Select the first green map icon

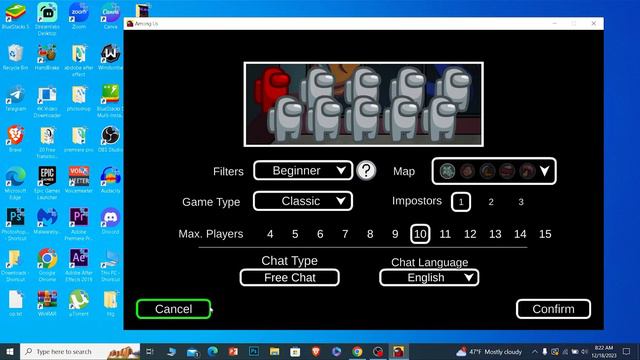coord(447,171)
